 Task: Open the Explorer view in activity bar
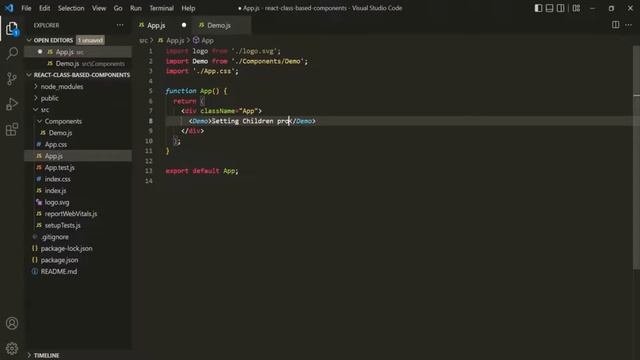click(x=12, y=29)
